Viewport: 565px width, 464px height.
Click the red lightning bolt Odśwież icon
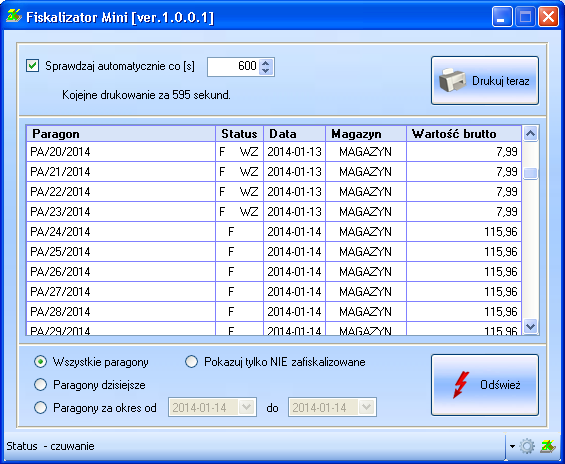[461, 385]
